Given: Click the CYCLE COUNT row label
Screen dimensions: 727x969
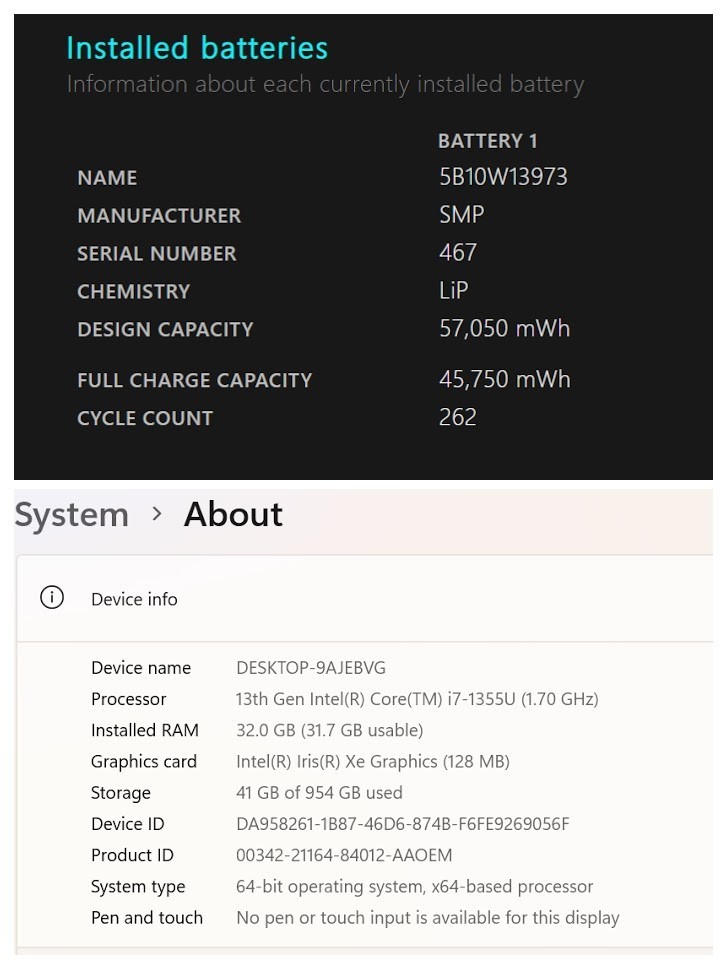Looking at the screenshot, I should tap(145, 418).
